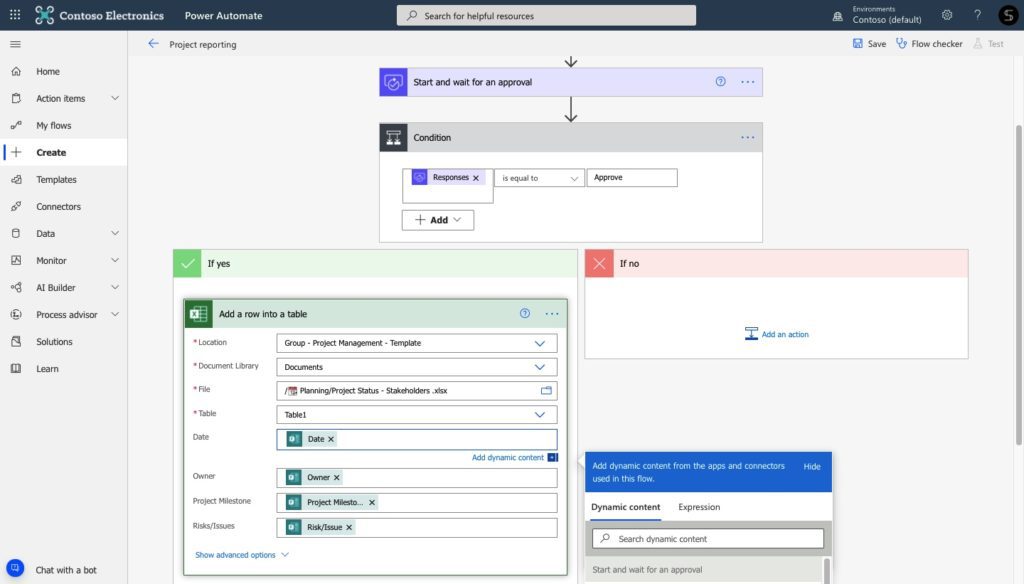Remove the Risk/Issue token
The image size is (1024, 584).
[x=349, y=527]
